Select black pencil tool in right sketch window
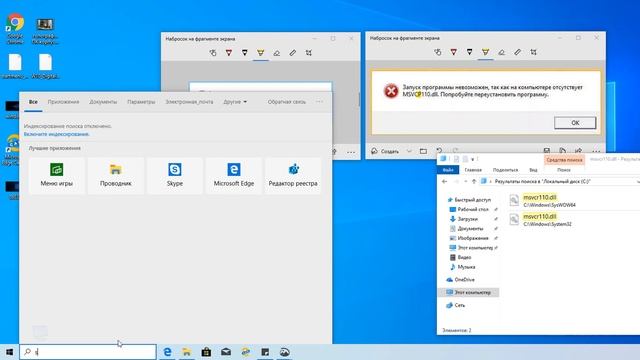This screenshot has height=360, width=640. [x=469, y=52]
